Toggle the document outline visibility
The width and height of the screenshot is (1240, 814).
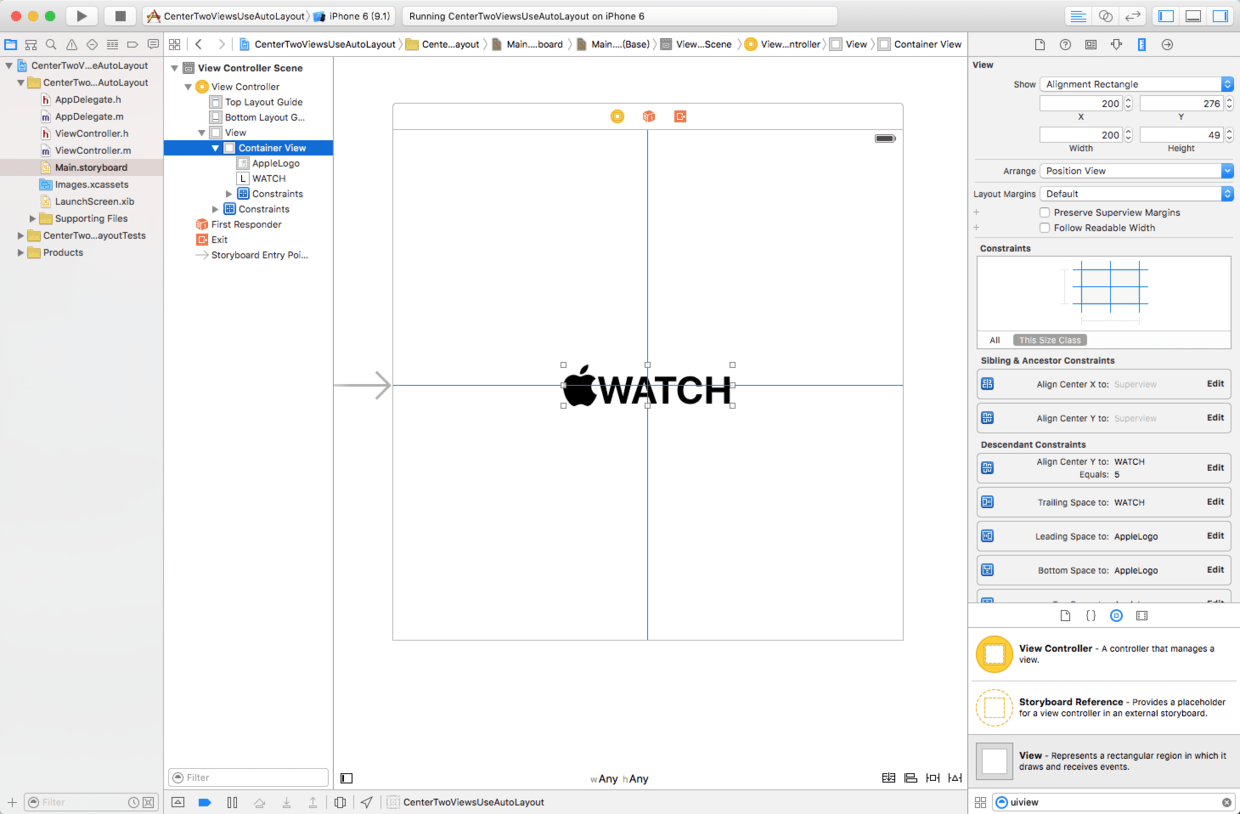click(346, 778)
